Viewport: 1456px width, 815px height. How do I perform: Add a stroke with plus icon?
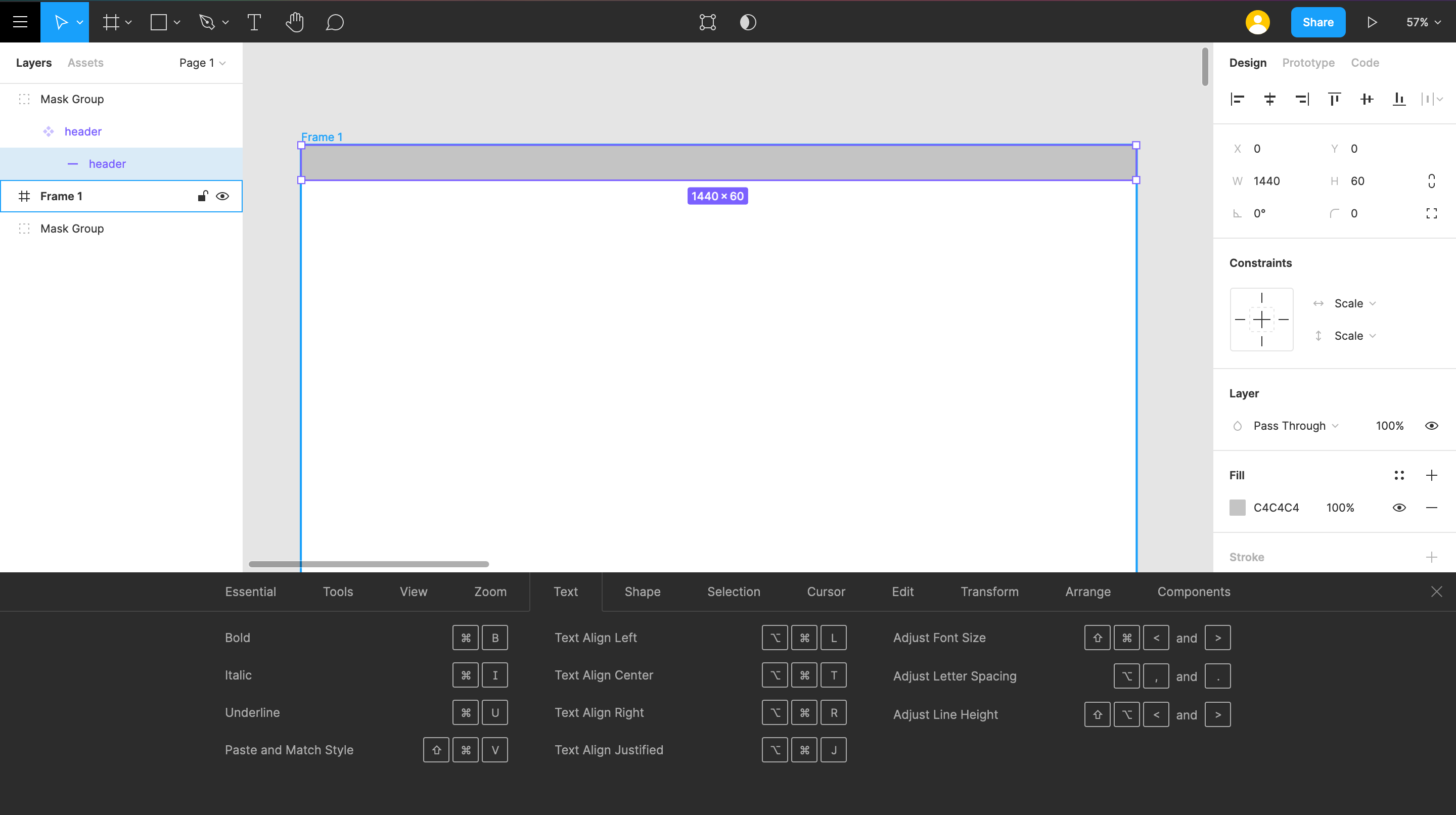tap(1431, 557)
